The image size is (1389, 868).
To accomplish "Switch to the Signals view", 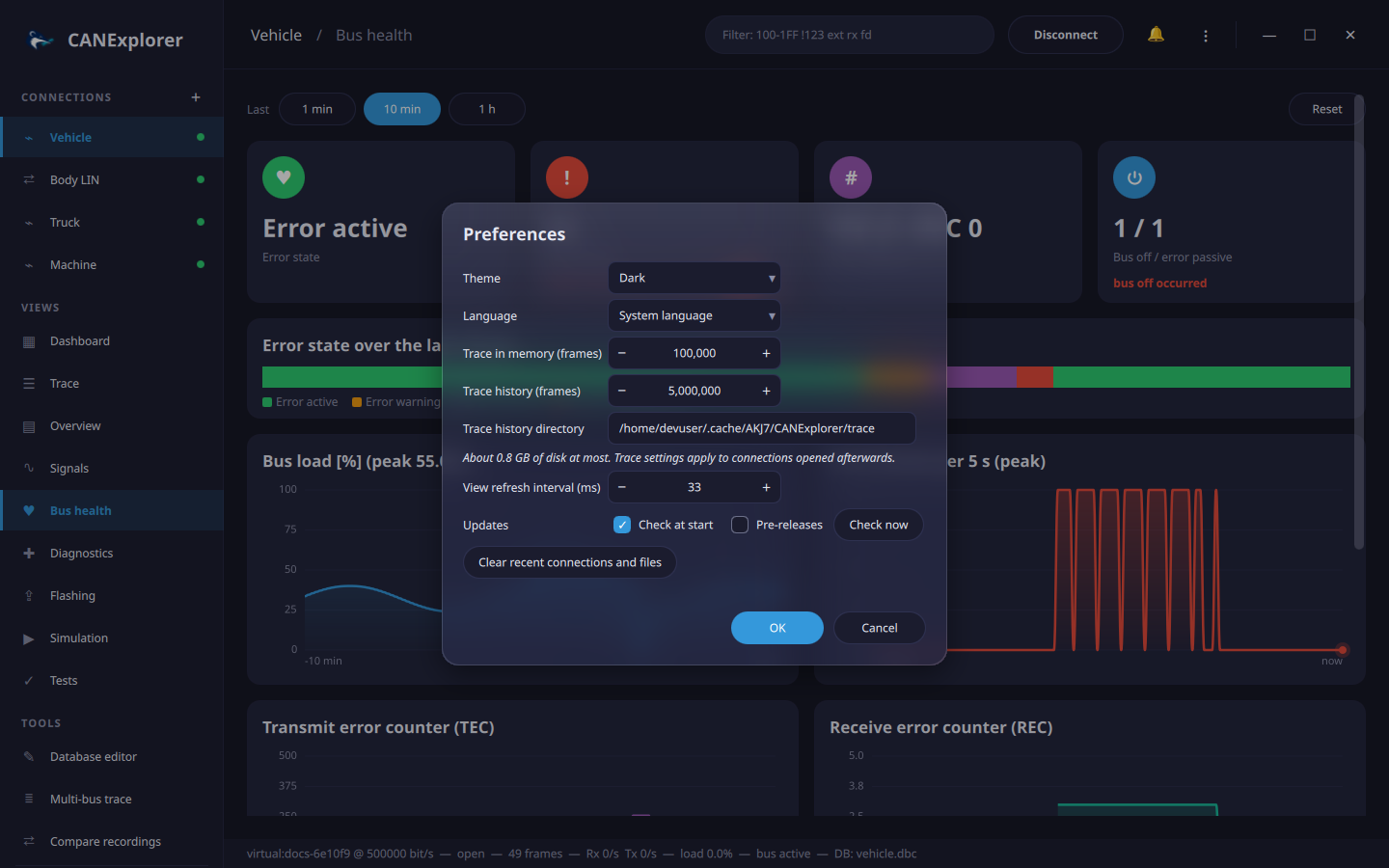I will coord(112,469).
